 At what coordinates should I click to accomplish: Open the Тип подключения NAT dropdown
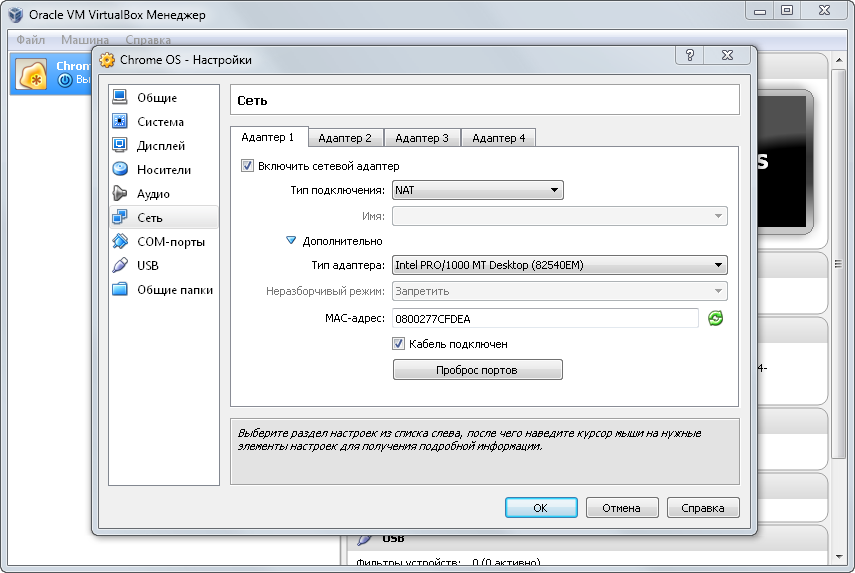click(x=478, y=190)
